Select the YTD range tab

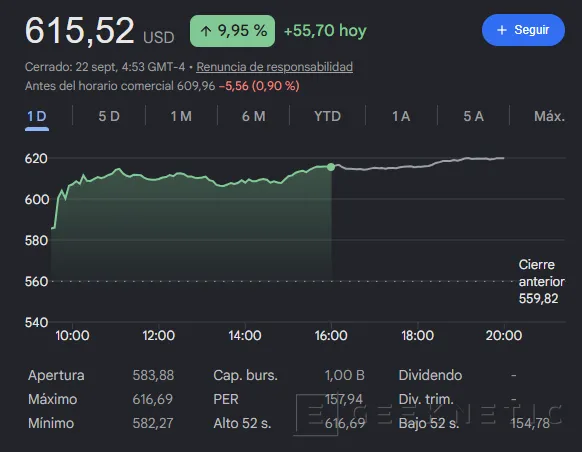(327, 117)
